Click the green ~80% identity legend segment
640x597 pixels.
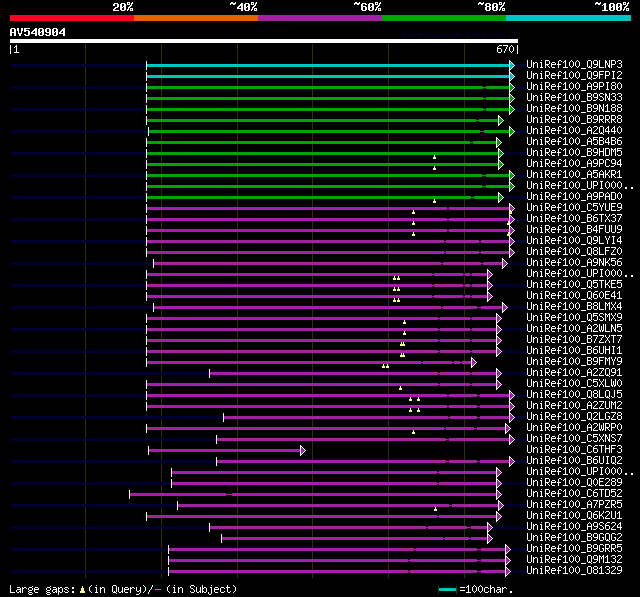tap(444, 18)
